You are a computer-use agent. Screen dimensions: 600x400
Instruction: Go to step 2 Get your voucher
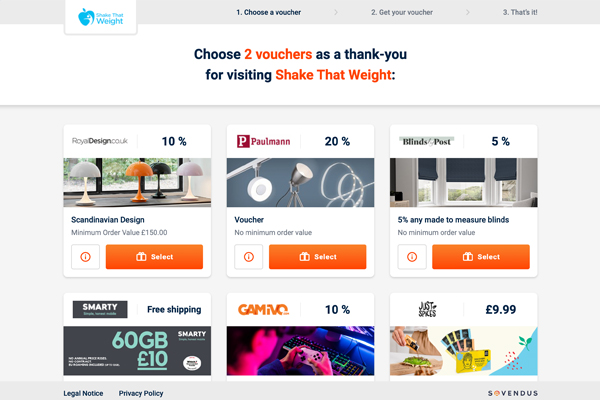click(x=402, y=12)
